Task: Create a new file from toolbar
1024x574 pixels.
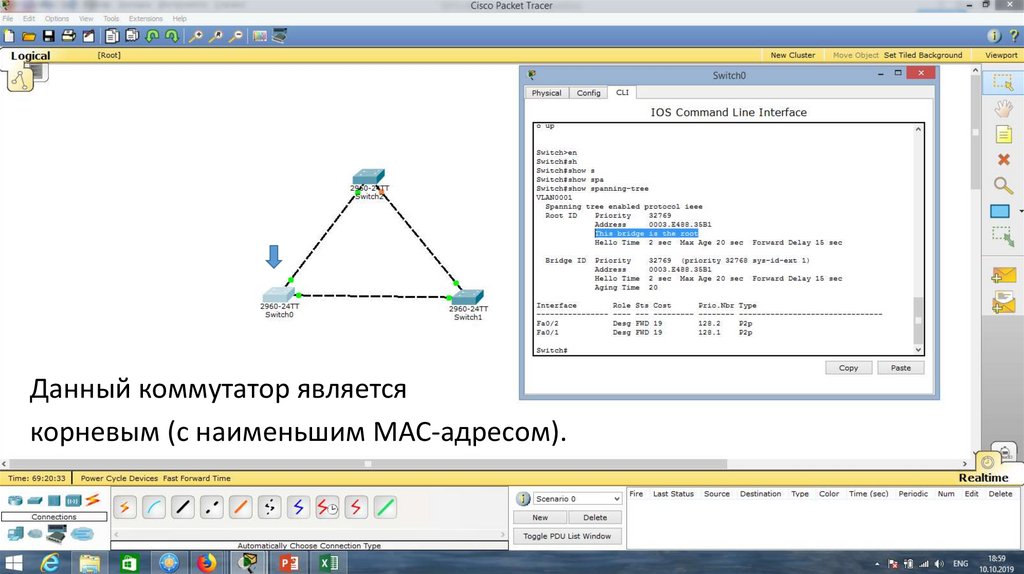Action: 9,36
